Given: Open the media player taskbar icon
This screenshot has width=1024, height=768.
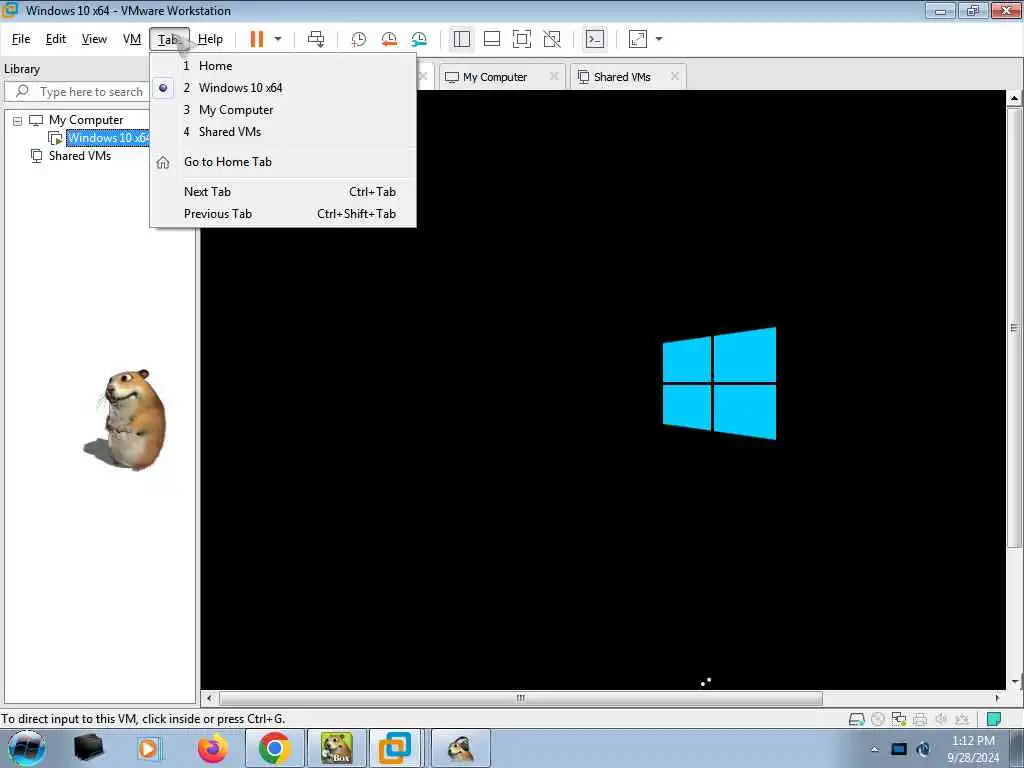Looking at the screenshot, I should click(148, 748).
